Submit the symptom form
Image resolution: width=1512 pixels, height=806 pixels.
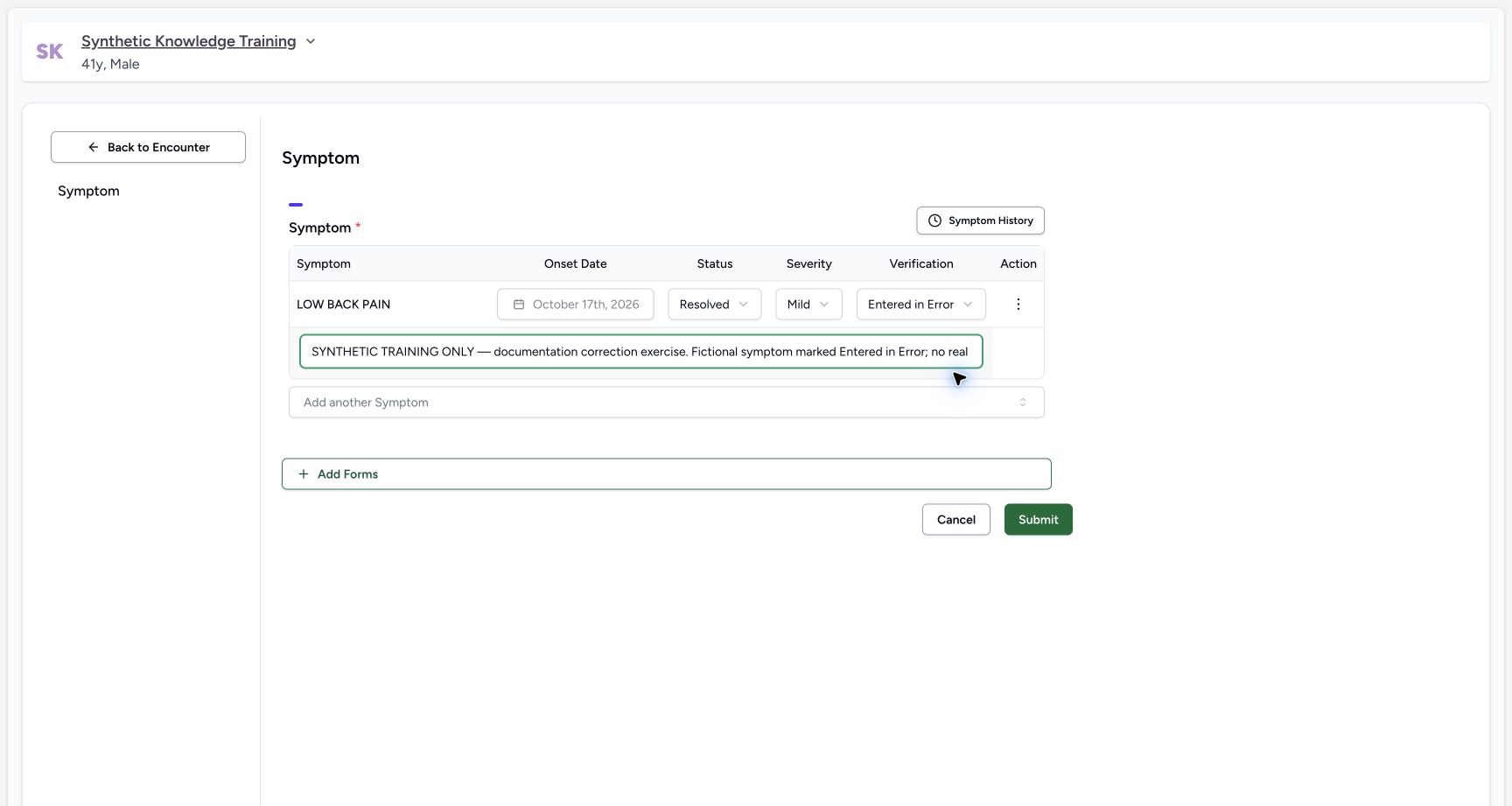[1039, 520]
